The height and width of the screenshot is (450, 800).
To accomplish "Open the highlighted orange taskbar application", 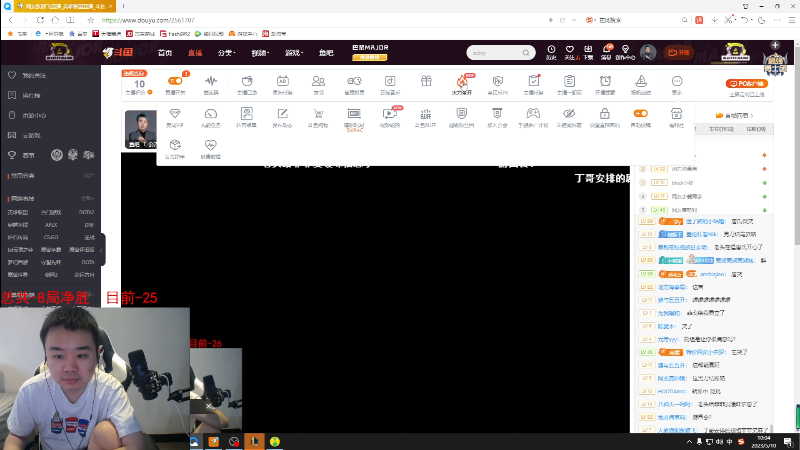I will tap(254, 441).
